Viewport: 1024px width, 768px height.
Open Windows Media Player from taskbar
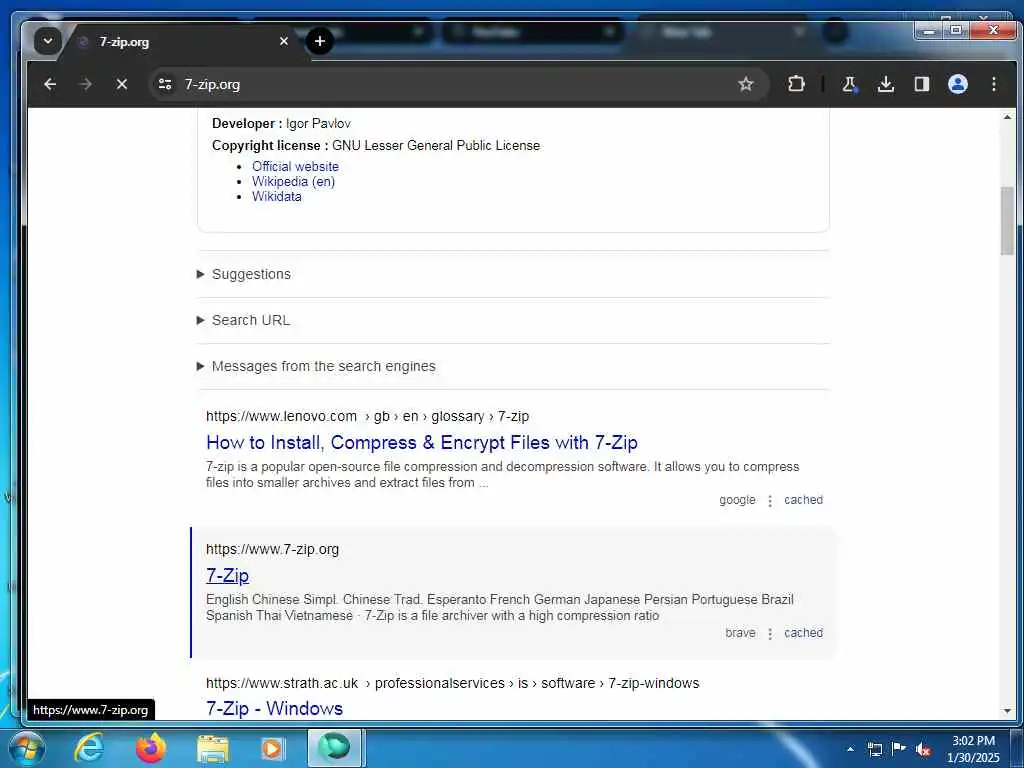click(x=272, y=748)
